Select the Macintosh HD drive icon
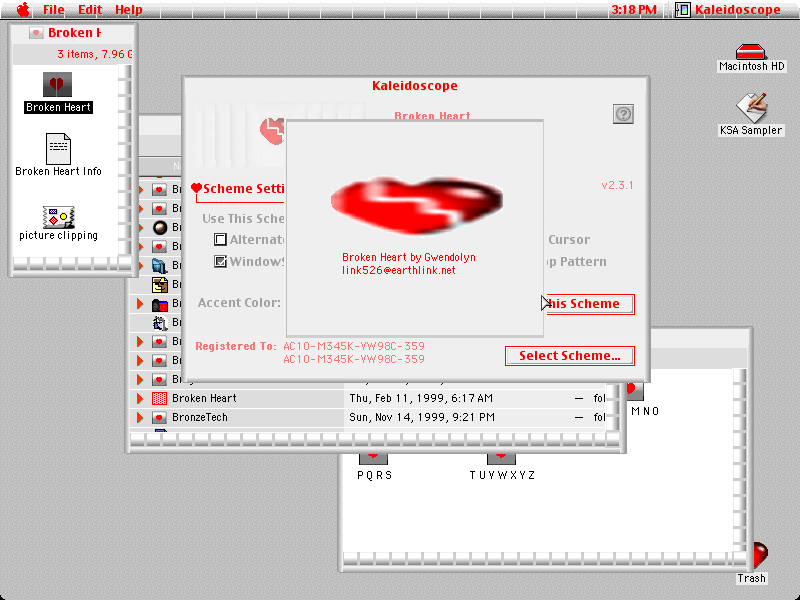The image size is (800, 600). pos(750,52)
